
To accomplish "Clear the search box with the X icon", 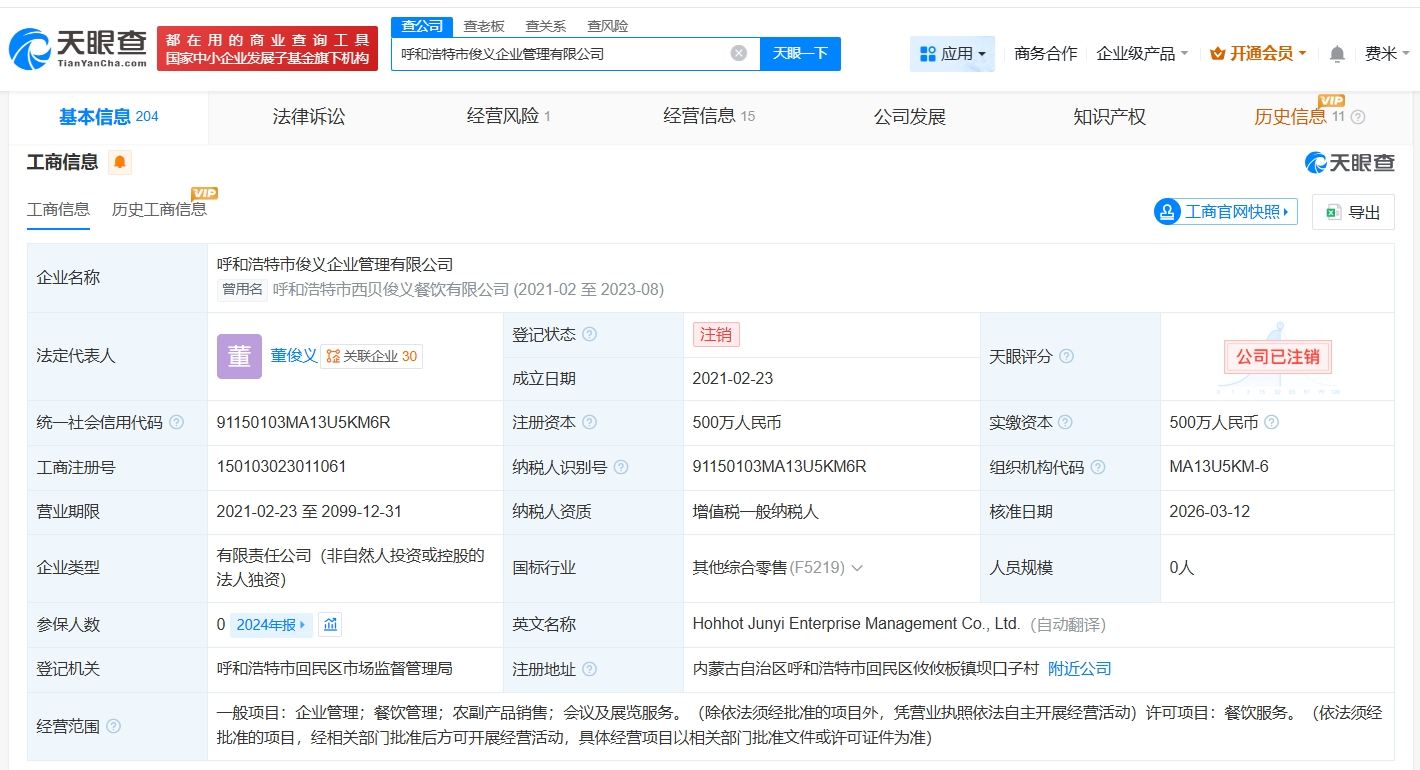I will (738, 54).
